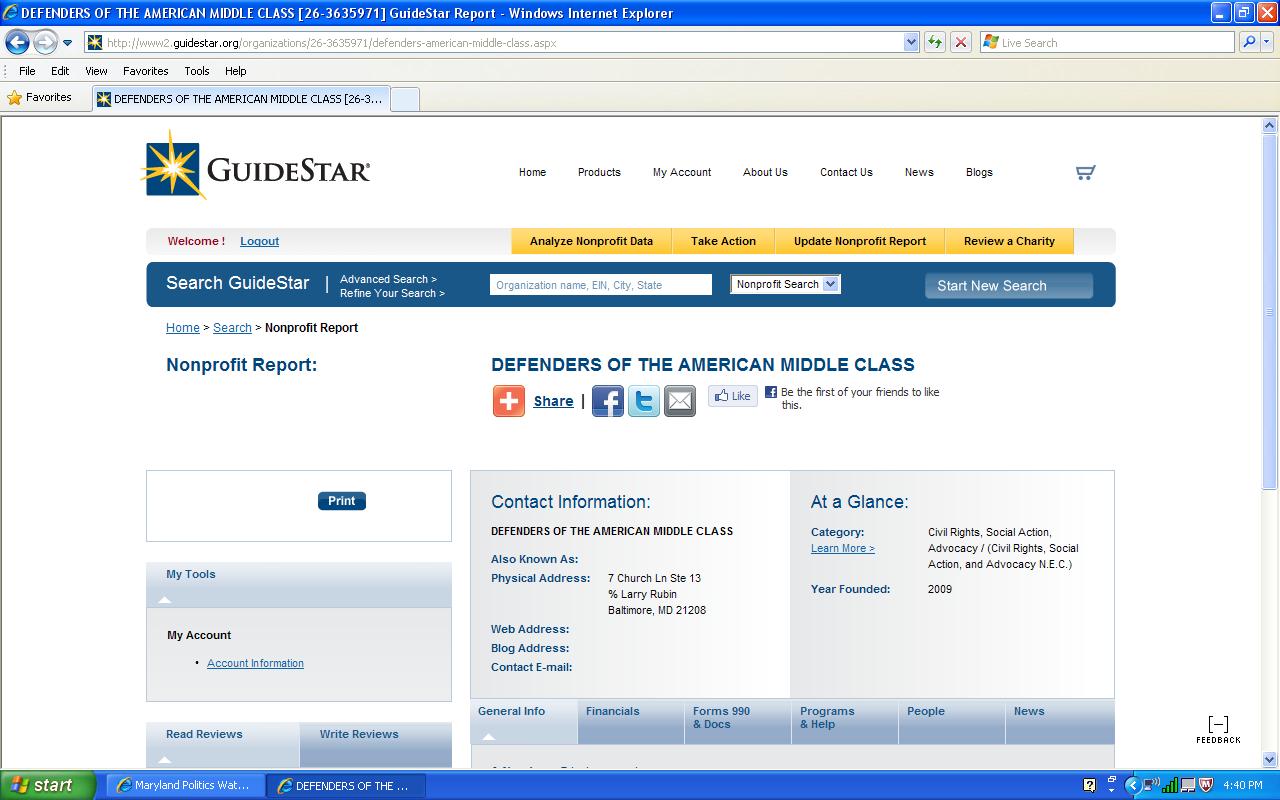Open the shopping cart icon
The width and height of the screenshot is (1280, 800).
point(1085,172)
